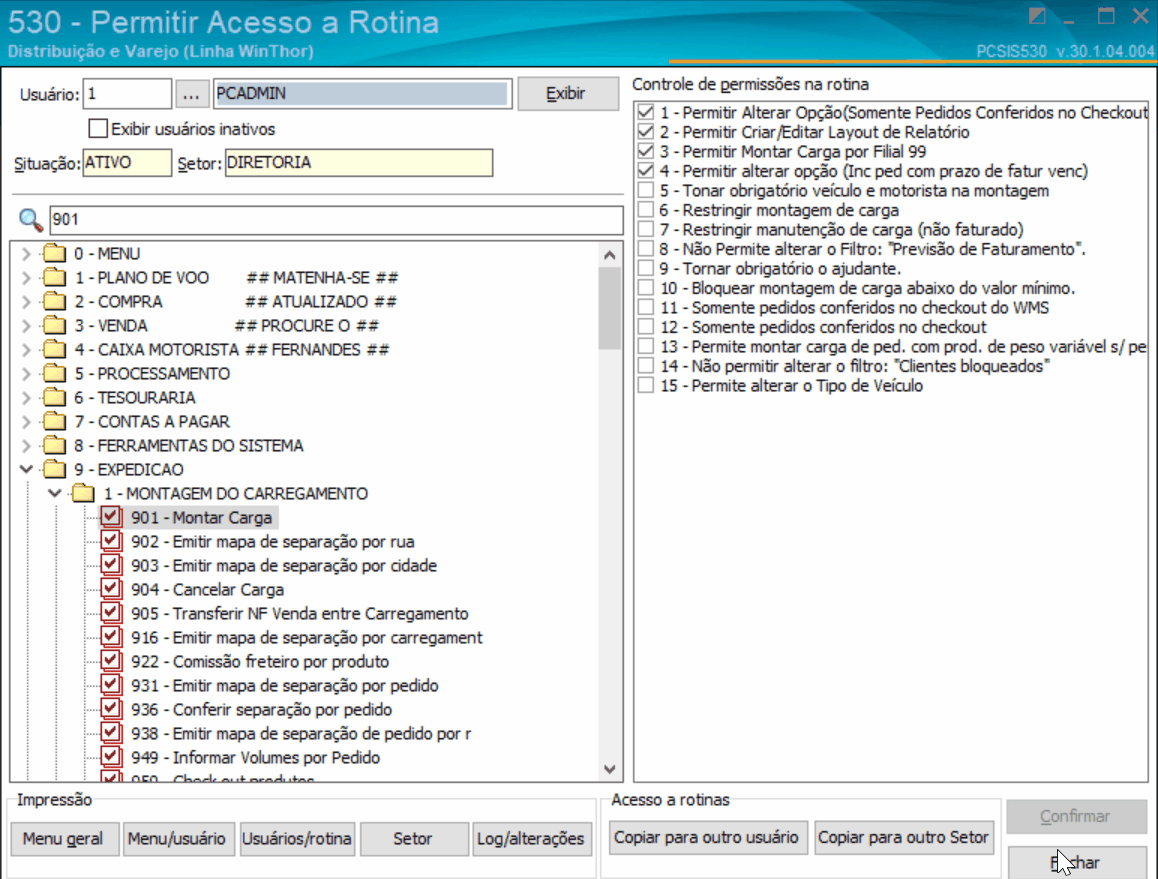1158x879 pixels.
Task: Click the folder icon of 2 - COMPRA
Action: (x=54, y=301)
